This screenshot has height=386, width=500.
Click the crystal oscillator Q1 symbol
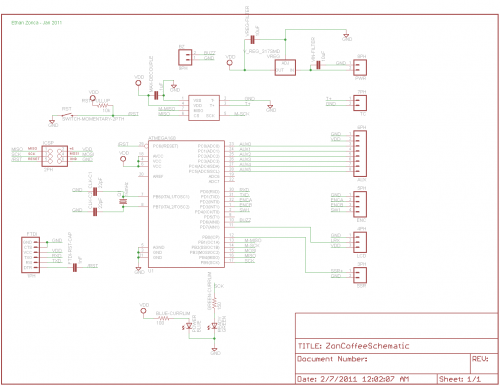123,201
